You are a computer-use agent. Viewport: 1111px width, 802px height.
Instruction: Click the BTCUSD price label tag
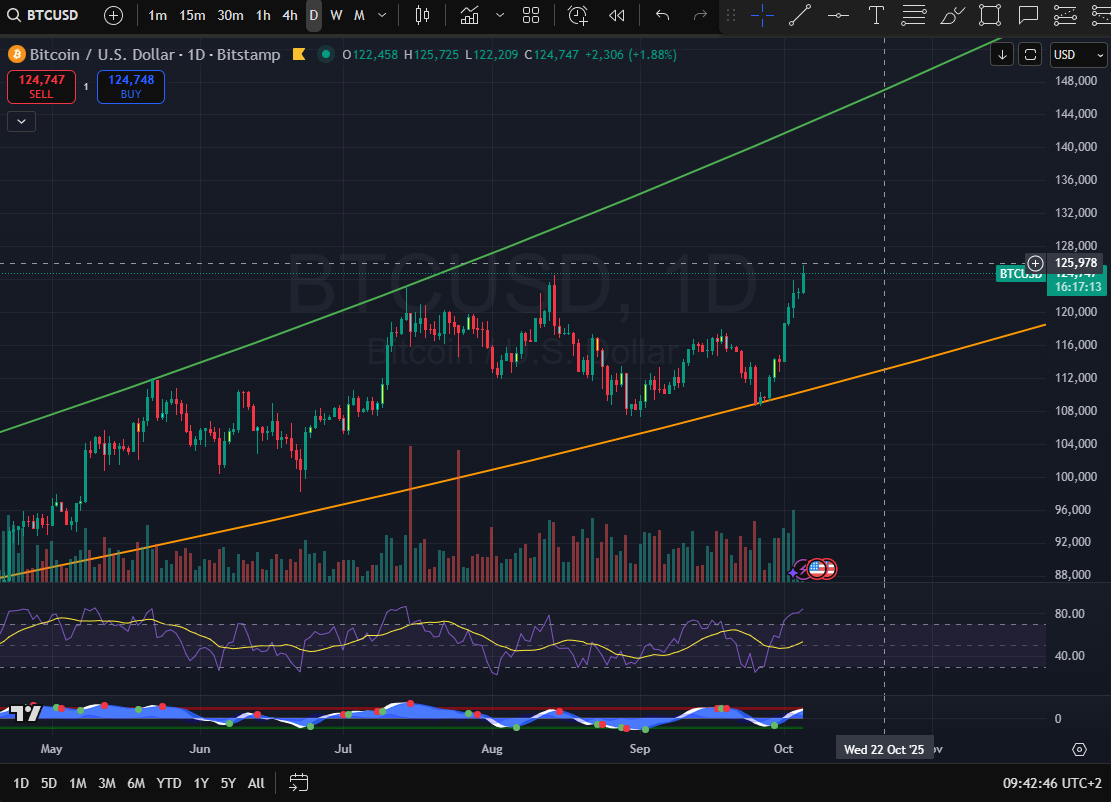click(x=1020, y=274)
